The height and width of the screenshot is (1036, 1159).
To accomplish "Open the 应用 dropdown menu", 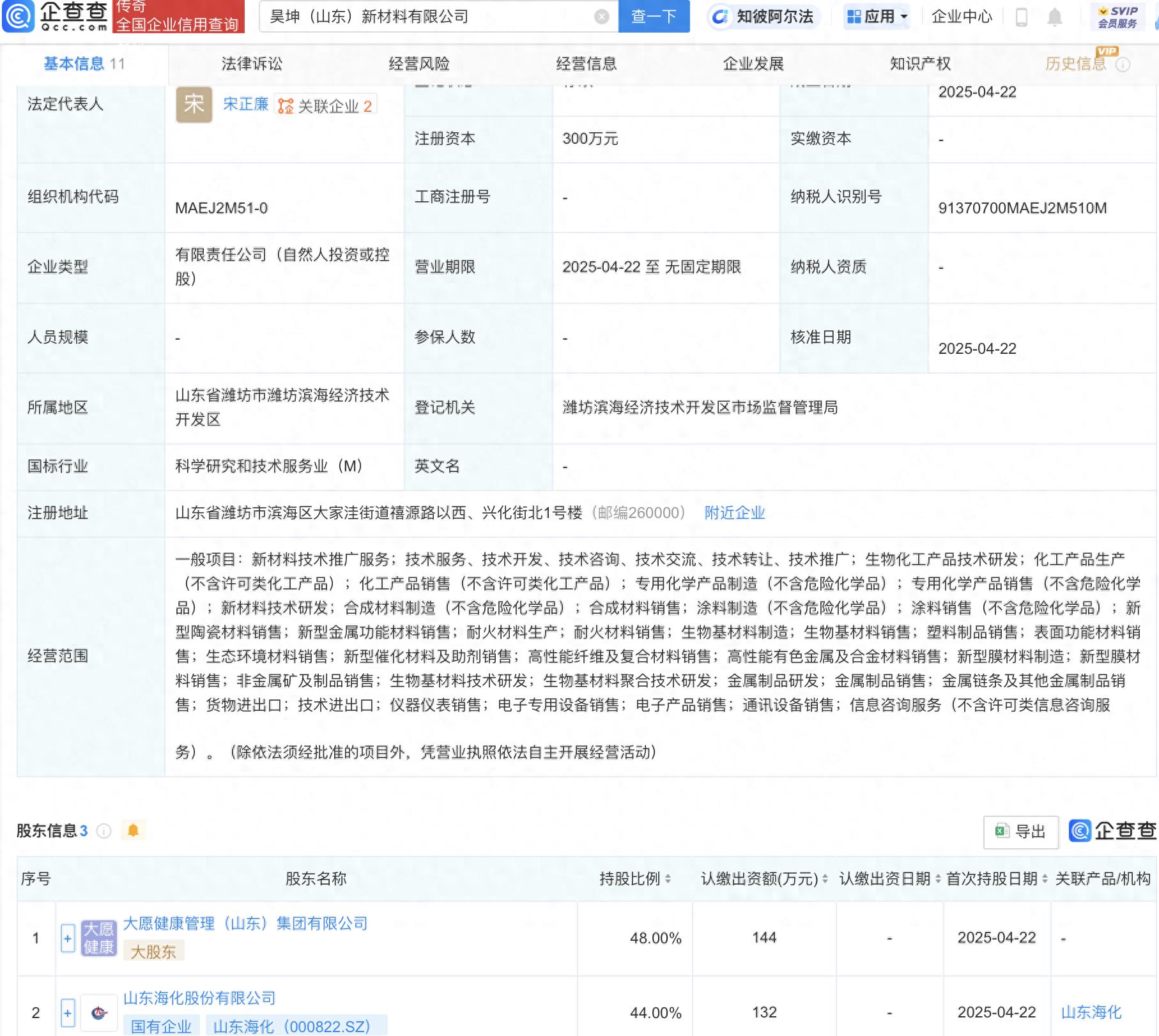I will 877,17.
